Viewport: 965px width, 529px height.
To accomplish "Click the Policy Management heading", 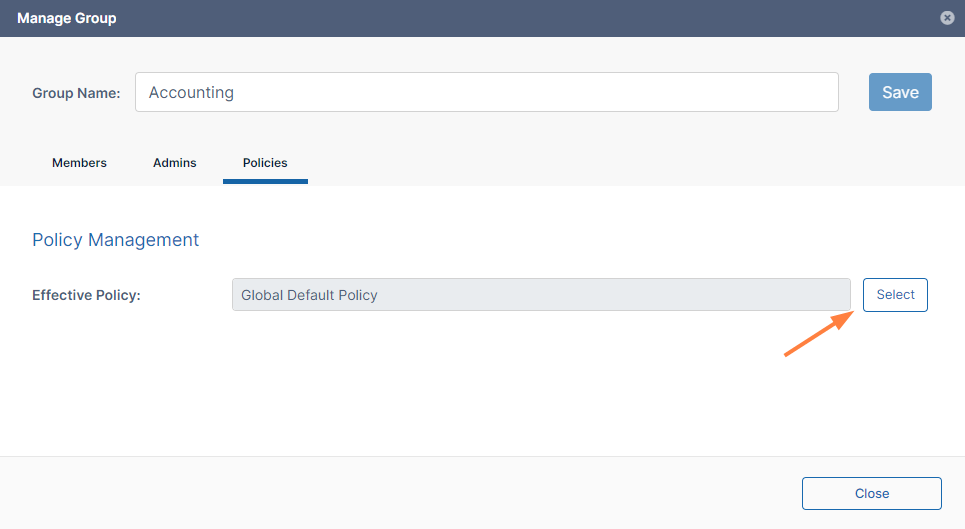I will pos(116,240).
